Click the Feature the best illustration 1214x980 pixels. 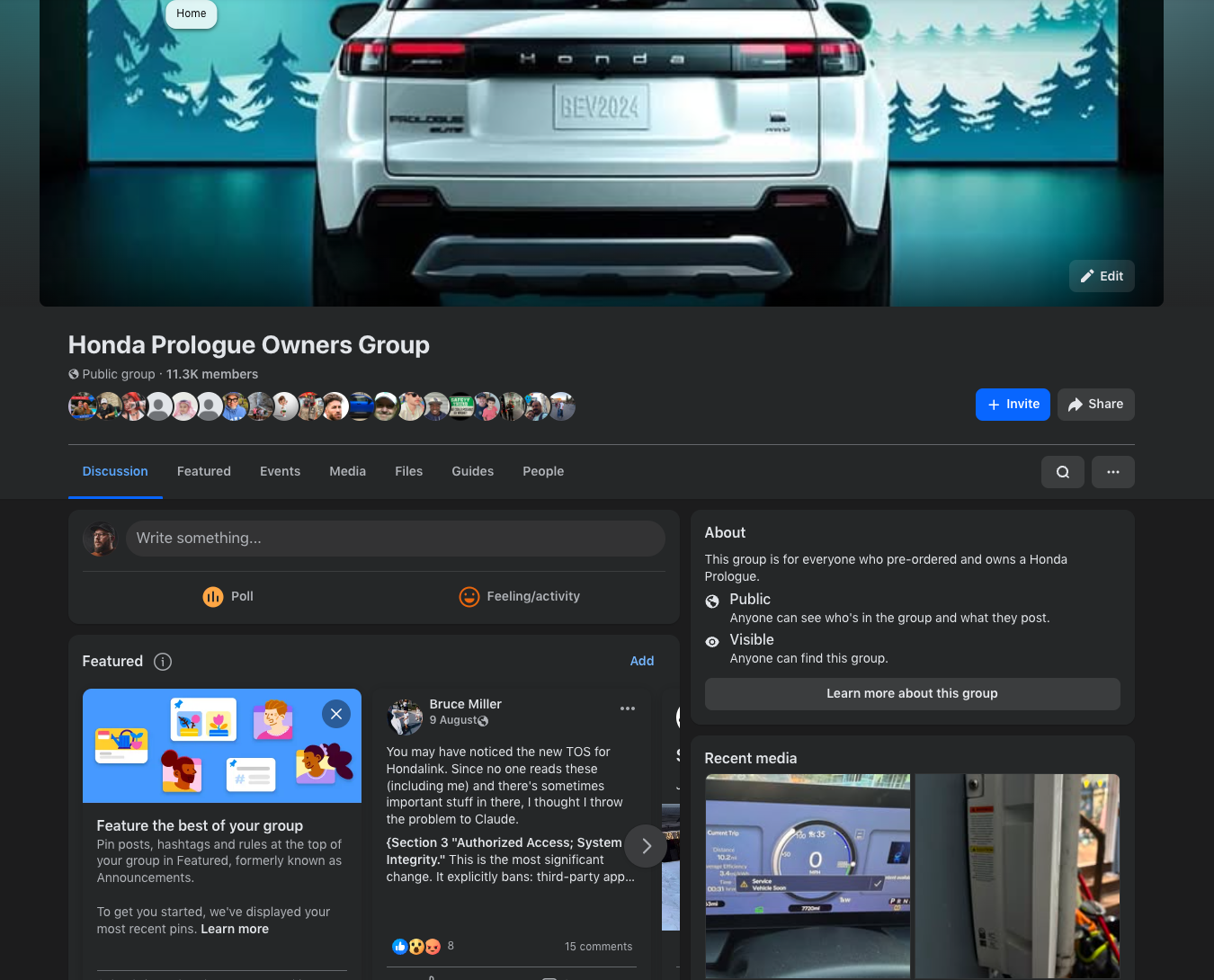(222, 746)
